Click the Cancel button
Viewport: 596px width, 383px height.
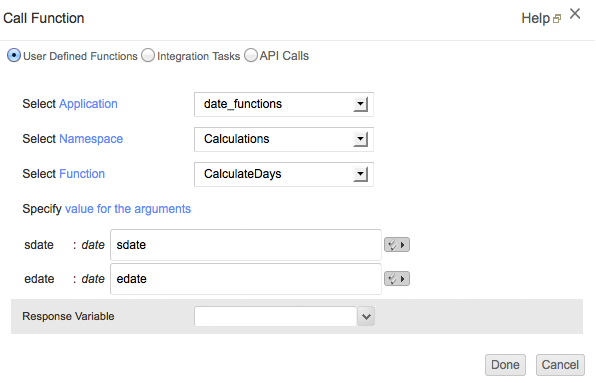click(560, 365)
